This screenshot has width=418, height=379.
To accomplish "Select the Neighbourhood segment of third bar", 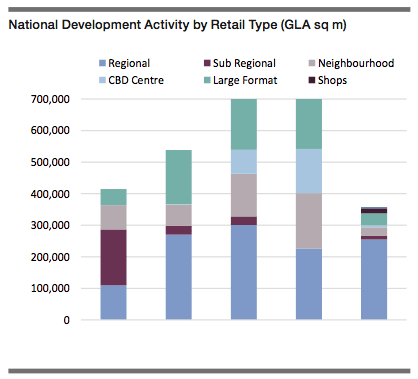I will click(x=244, y=195).
